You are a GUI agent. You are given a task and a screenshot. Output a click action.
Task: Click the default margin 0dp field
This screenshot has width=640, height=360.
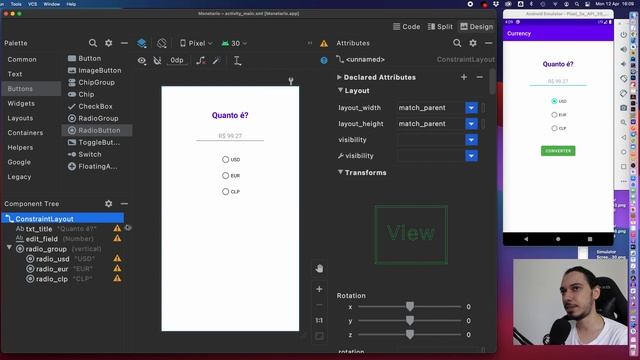pyautogui.click(x=177, y=60)
